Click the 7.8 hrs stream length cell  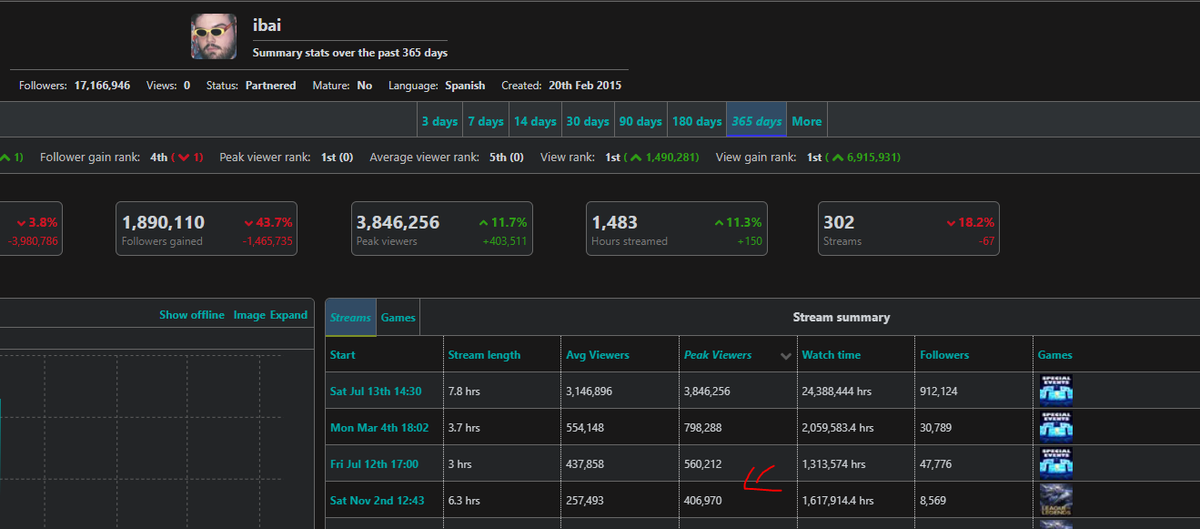(464, 391)
